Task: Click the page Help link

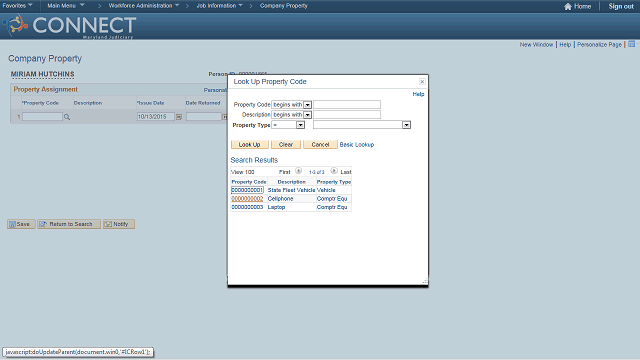Action: click(565, 44)
